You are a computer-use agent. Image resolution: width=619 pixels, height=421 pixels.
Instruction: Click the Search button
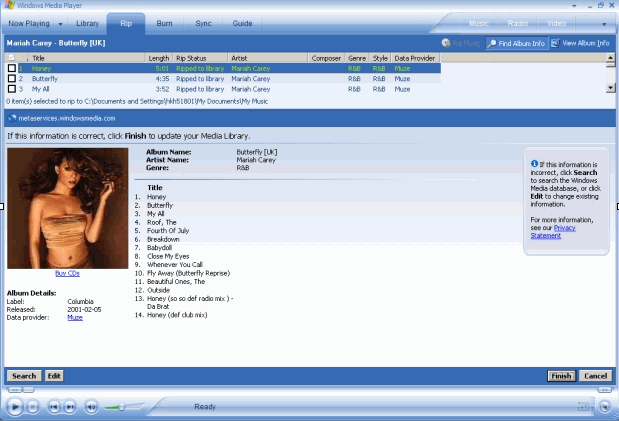coord(24,376)
